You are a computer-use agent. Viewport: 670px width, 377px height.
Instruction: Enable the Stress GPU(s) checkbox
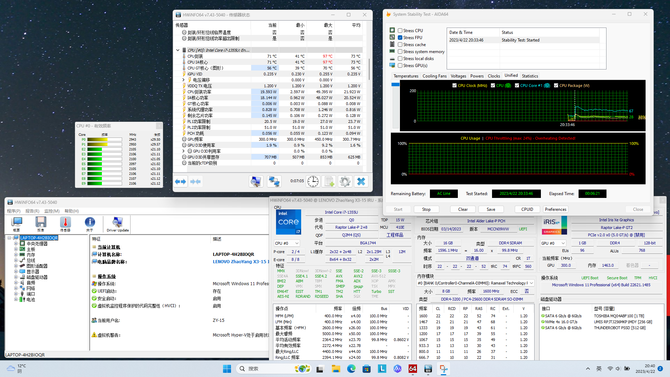click(400, 65)
